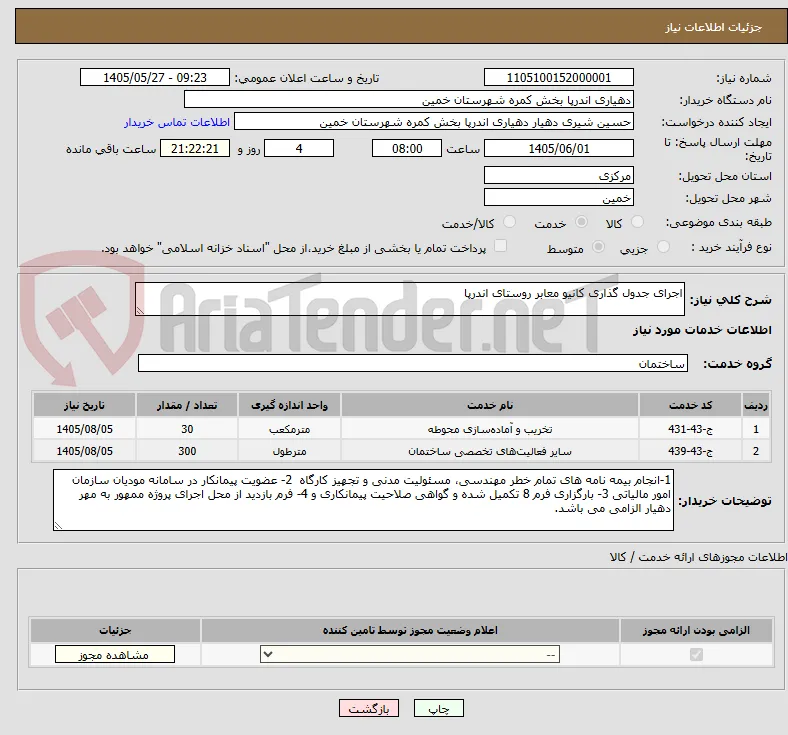Click the ردیف column header
Image resolution: width=788 pixels, height=735 pixels.
pyautogui.click(x=756, y=405)
